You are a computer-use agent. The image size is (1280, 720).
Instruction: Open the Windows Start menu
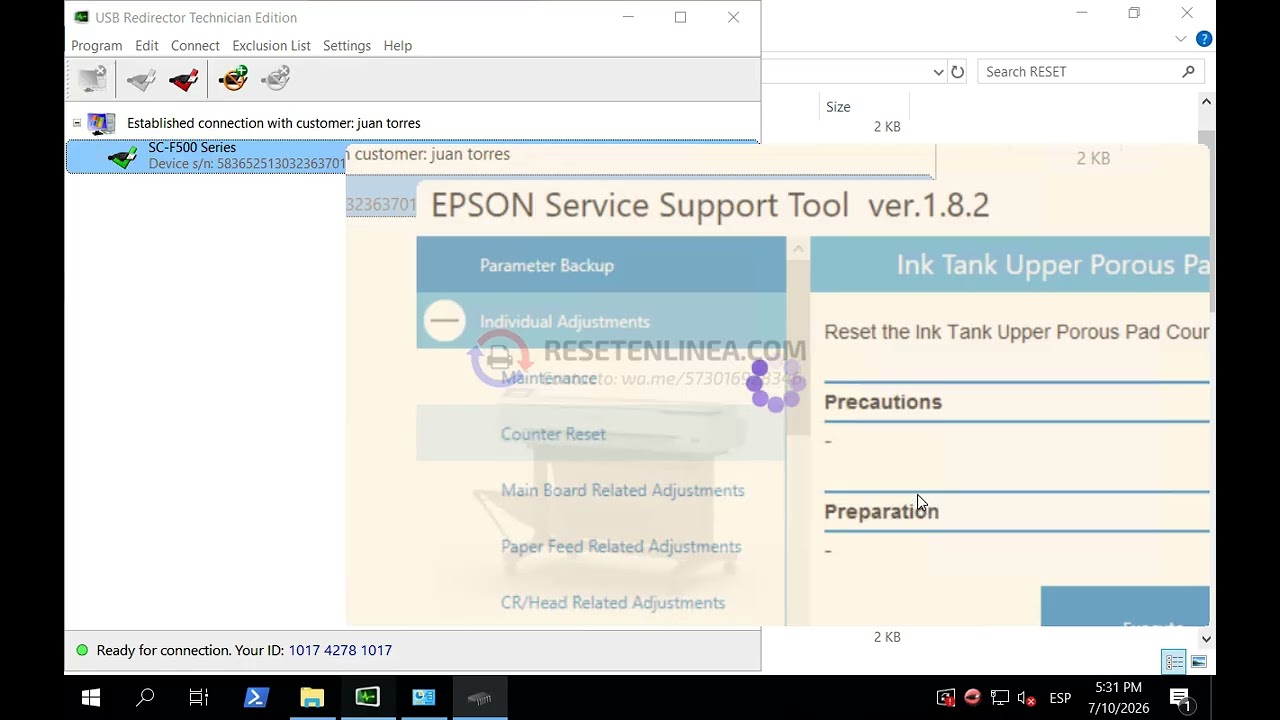[91, 697]
